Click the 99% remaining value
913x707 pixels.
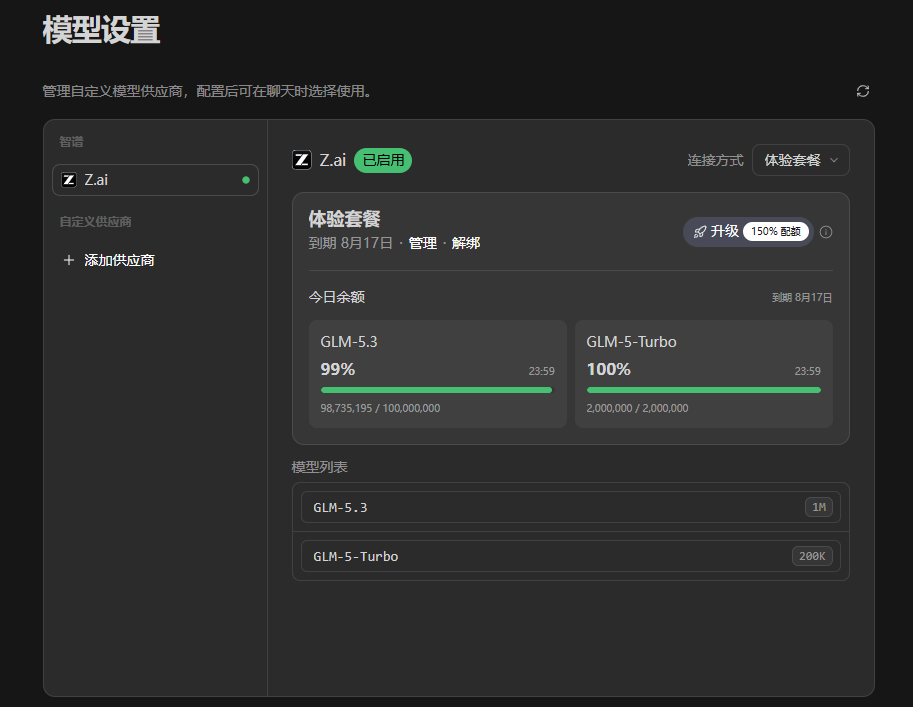[338, 369]
